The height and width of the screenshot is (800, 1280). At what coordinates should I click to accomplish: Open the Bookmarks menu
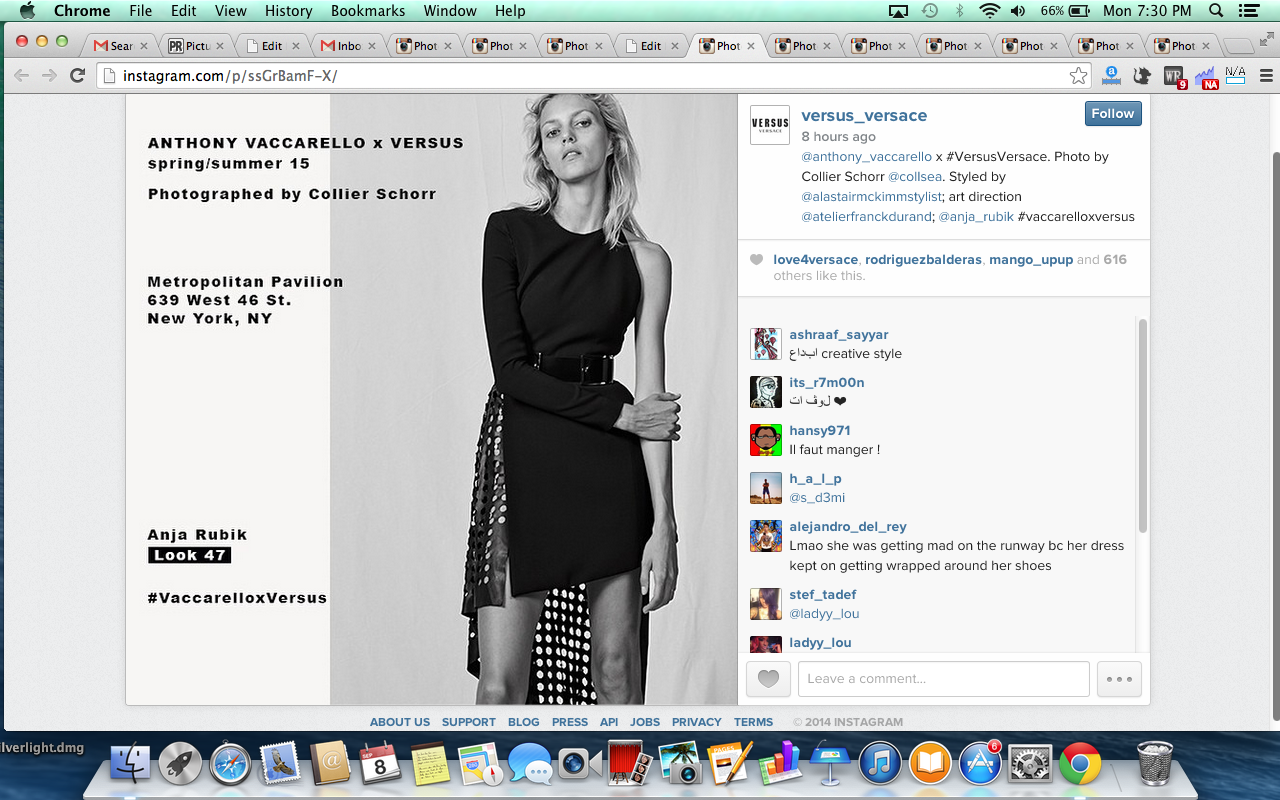click(368, 11)
